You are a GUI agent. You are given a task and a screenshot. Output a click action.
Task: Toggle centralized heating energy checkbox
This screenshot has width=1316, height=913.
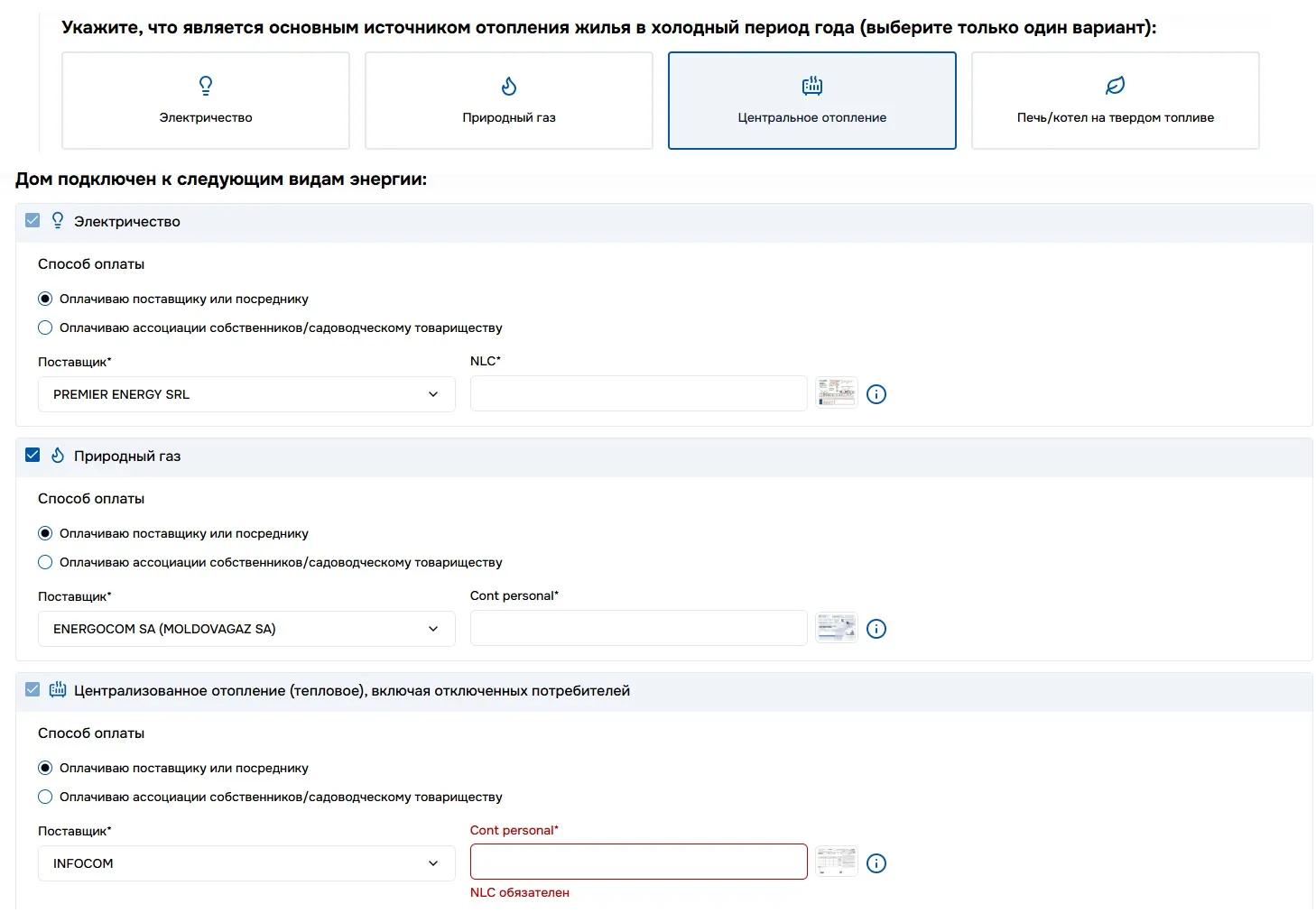[32, 690]
